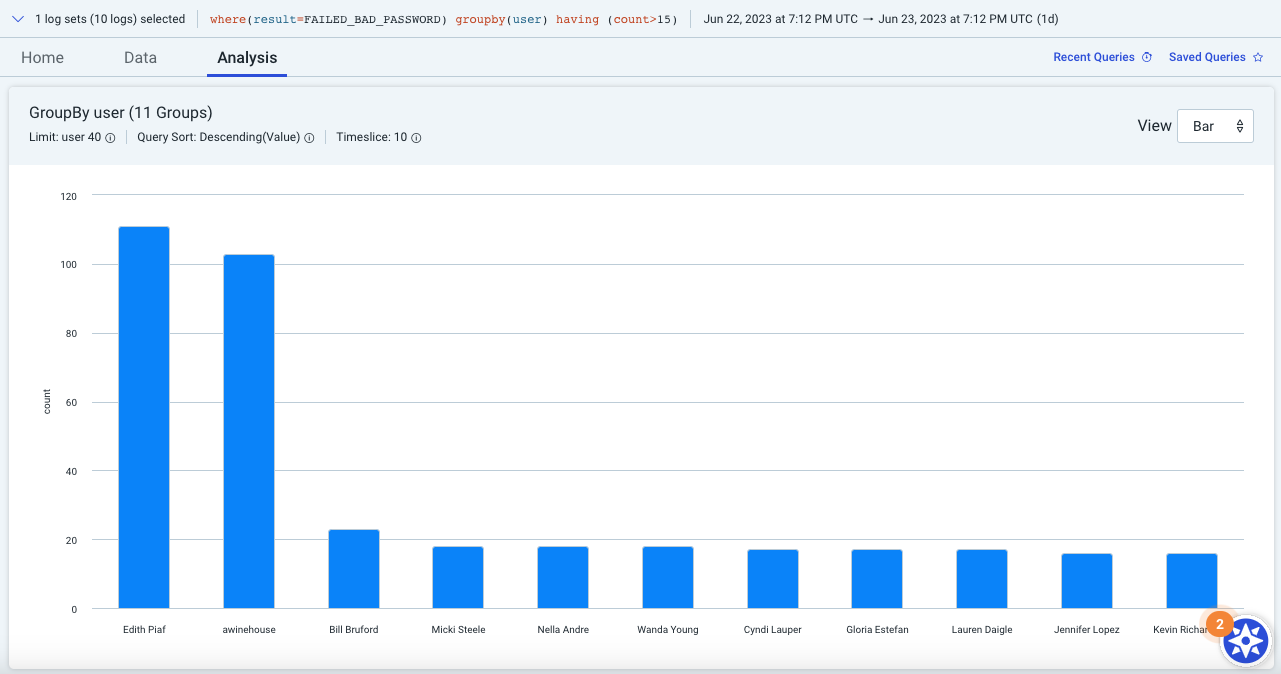Click the Bill Bruford bar

point(354,569)
